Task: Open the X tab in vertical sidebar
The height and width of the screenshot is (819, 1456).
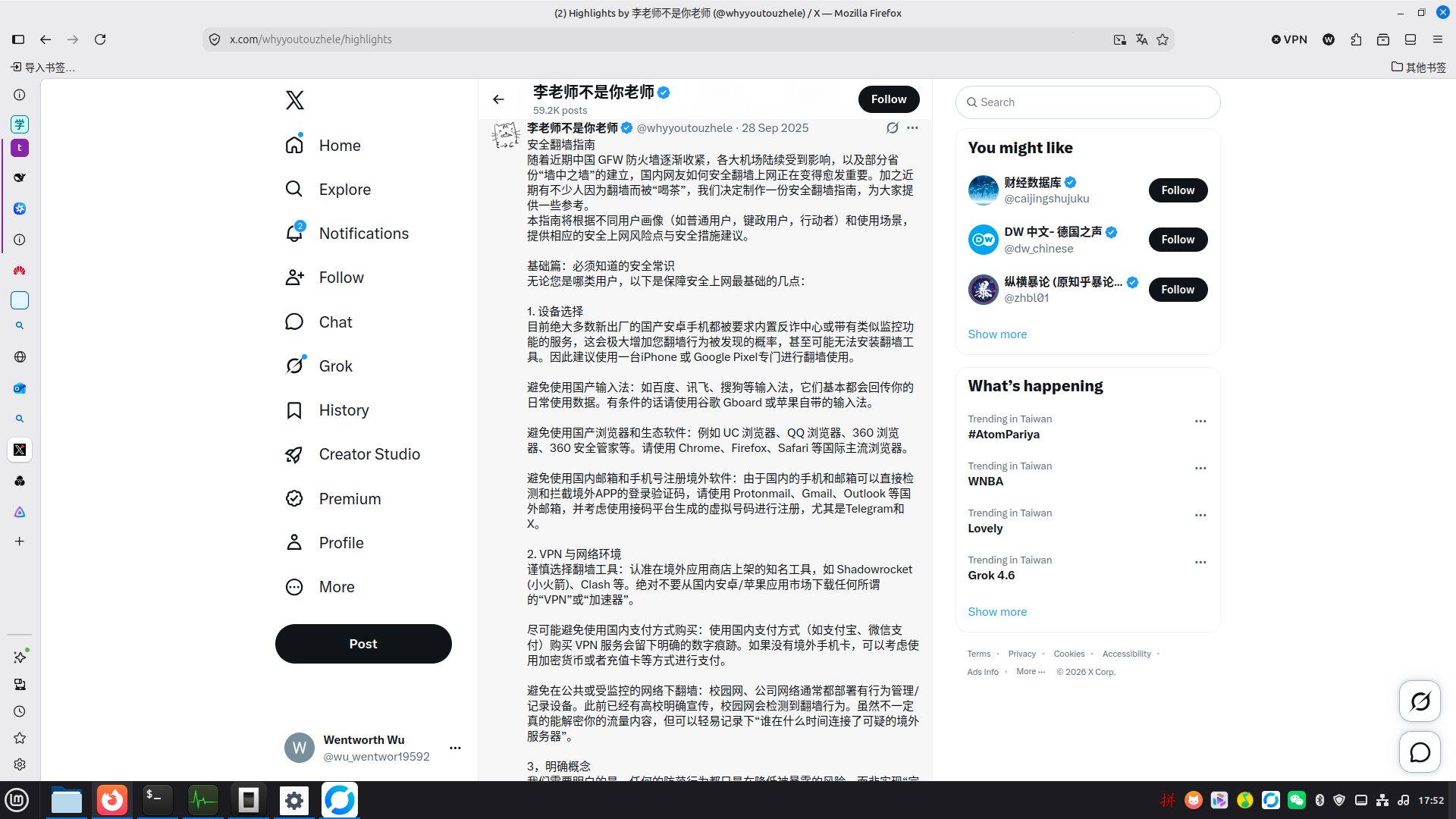Action: tap(20, 450)
